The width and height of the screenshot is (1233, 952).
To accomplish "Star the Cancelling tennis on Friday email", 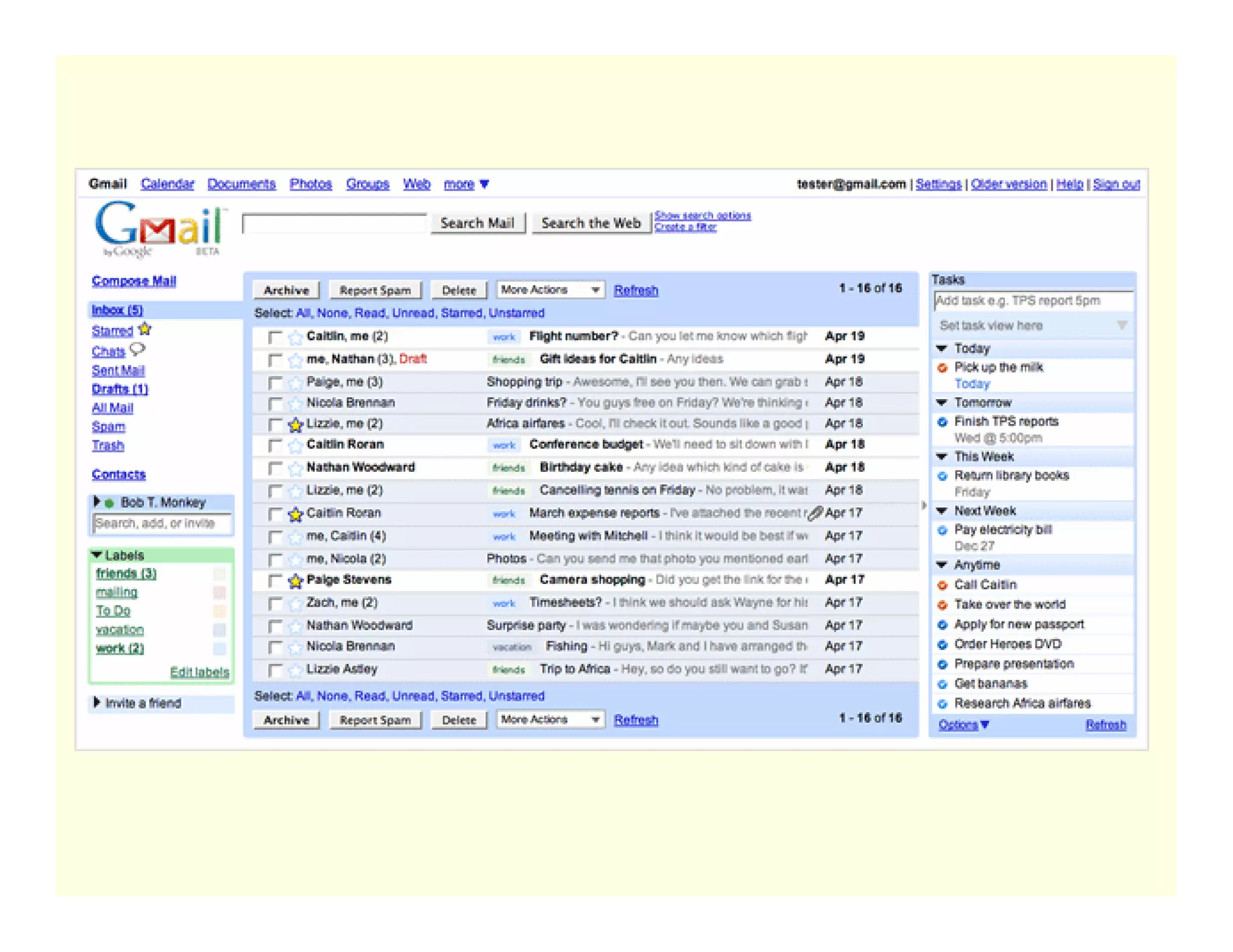I will (295, 491).
